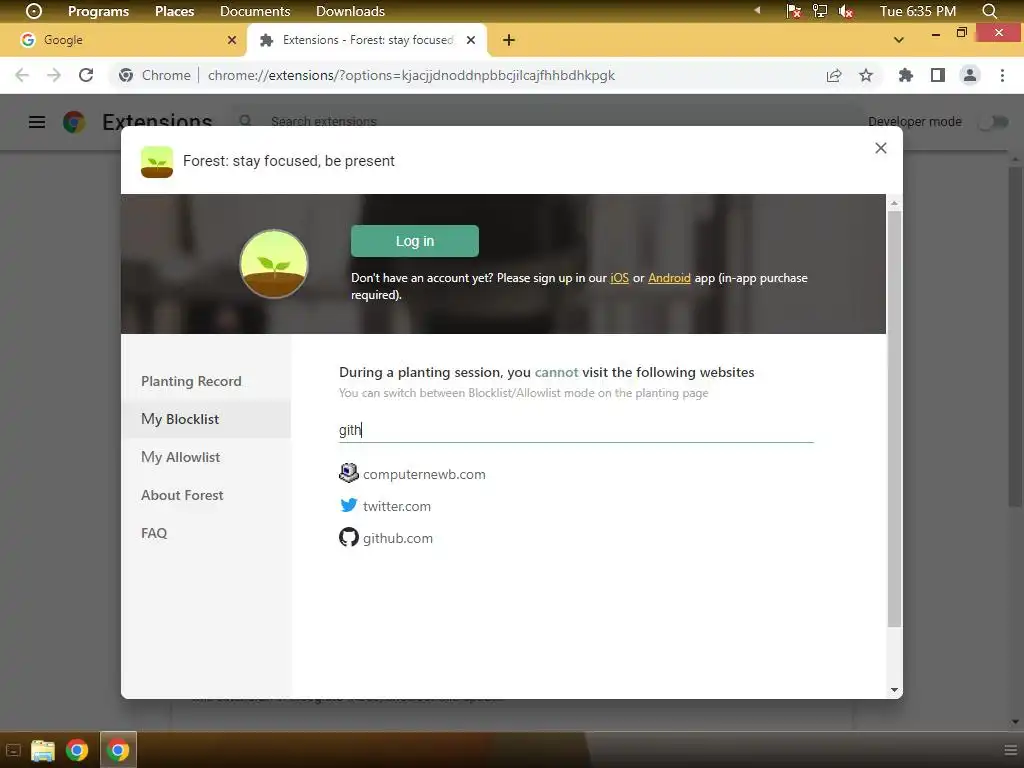Click the Chrome logo beside Extensions title
Screen dimensions: 1024x768
click(74, 122)
